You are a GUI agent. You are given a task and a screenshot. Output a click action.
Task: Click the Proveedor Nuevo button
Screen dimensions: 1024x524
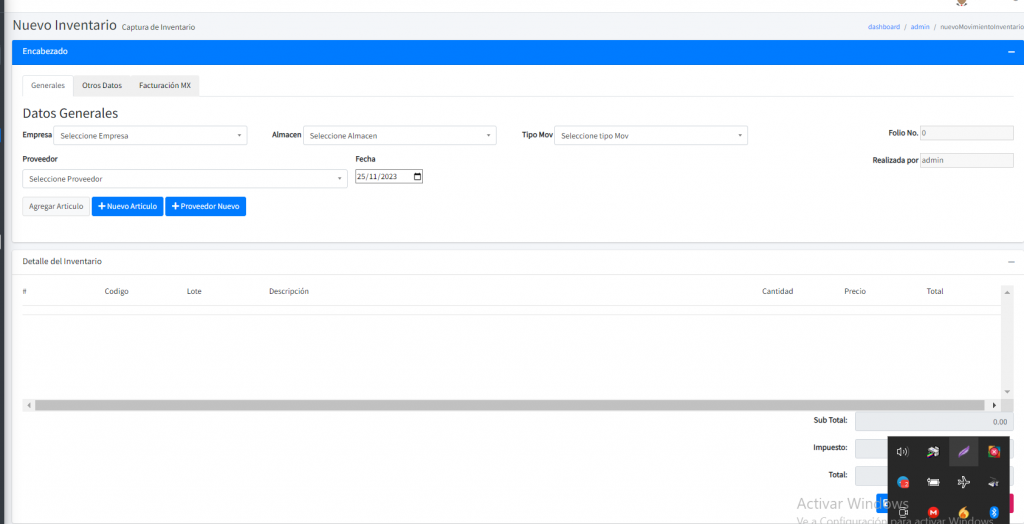[205, 206]
